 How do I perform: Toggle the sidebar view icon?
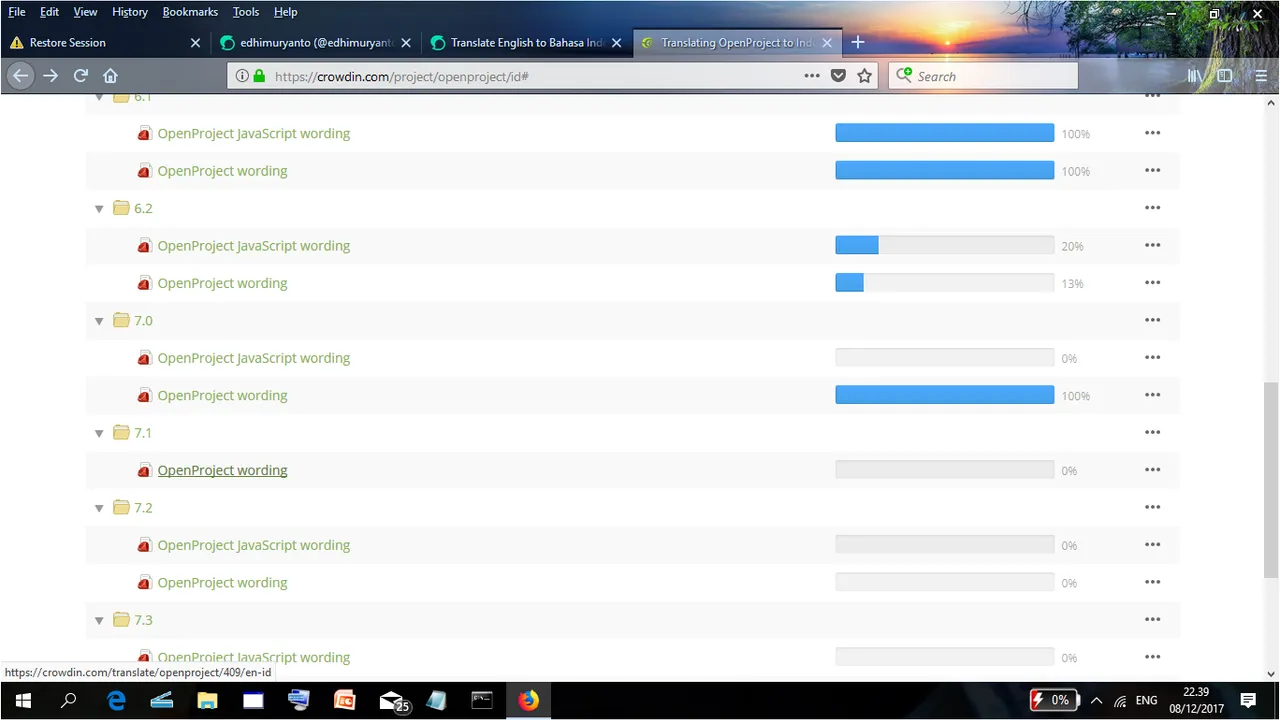[x=1224, y=76]
